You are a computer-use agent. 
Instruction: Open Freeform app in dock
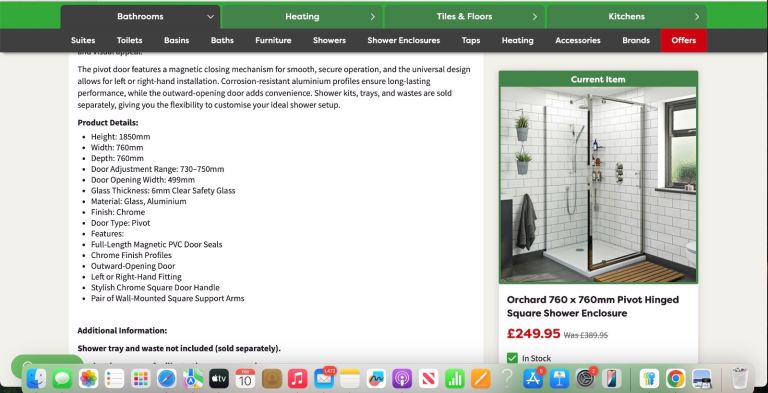[376, 378]
